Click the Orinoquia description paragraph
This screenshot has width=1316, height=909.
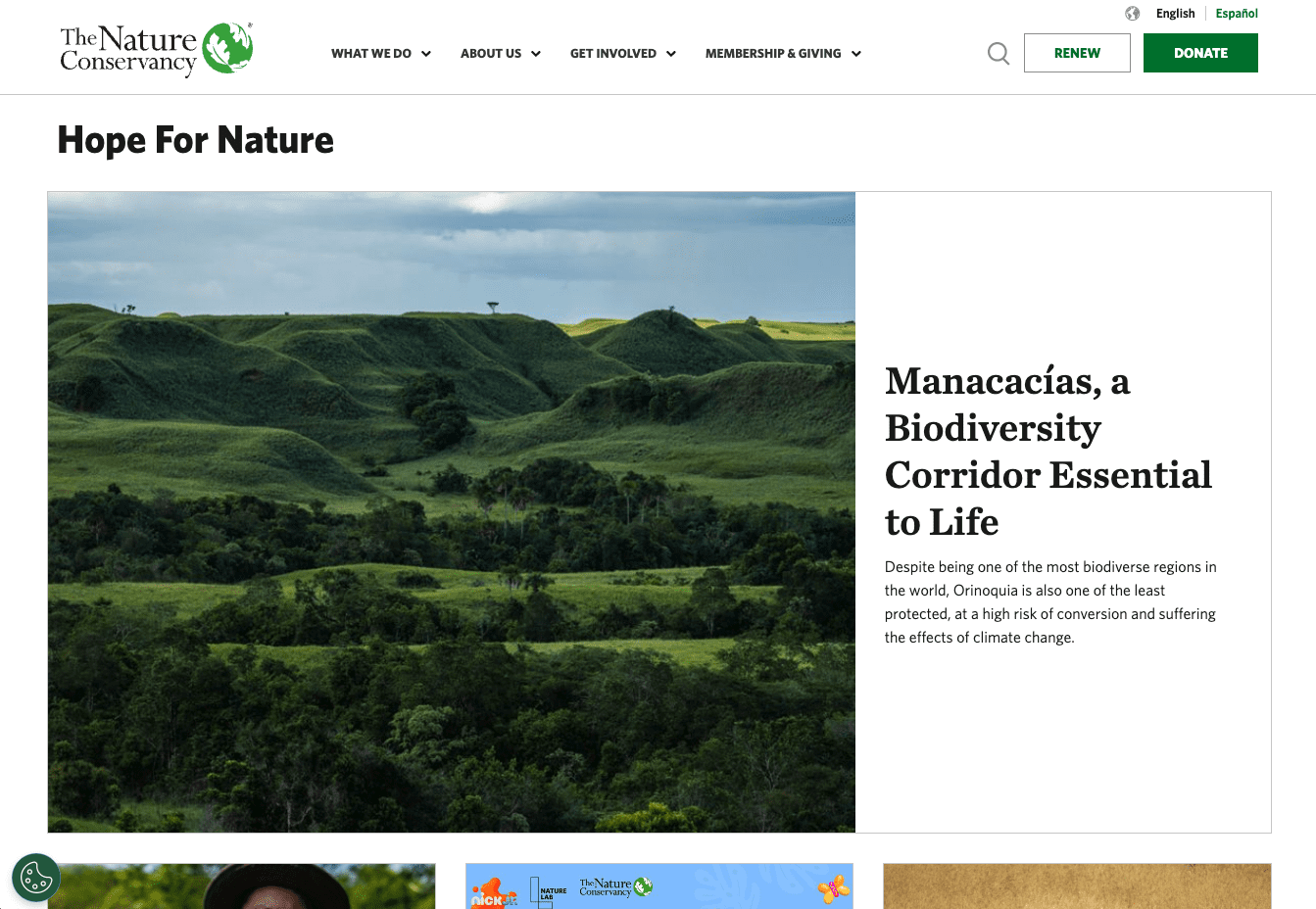pyautogui.click(x=1049, y=602)
